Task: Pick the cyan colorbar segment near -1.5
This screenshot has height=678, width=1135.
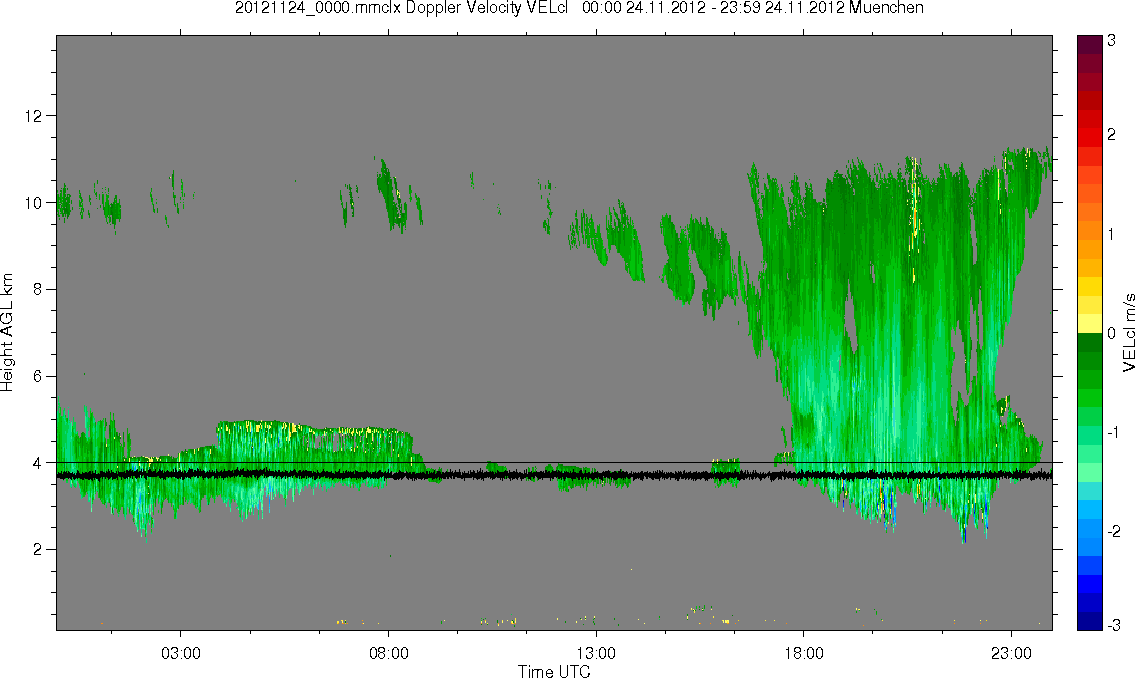Action: click(x=1089, y=491)
